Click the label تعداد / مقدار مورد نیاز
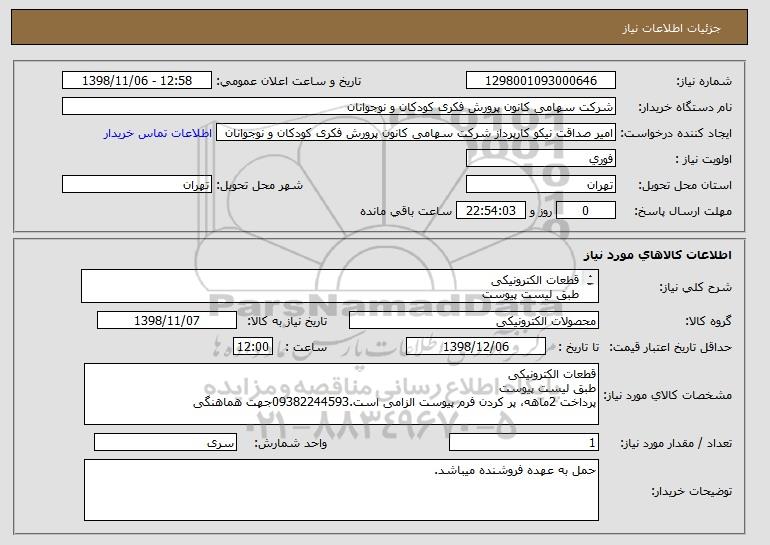 tap(676, 443)
